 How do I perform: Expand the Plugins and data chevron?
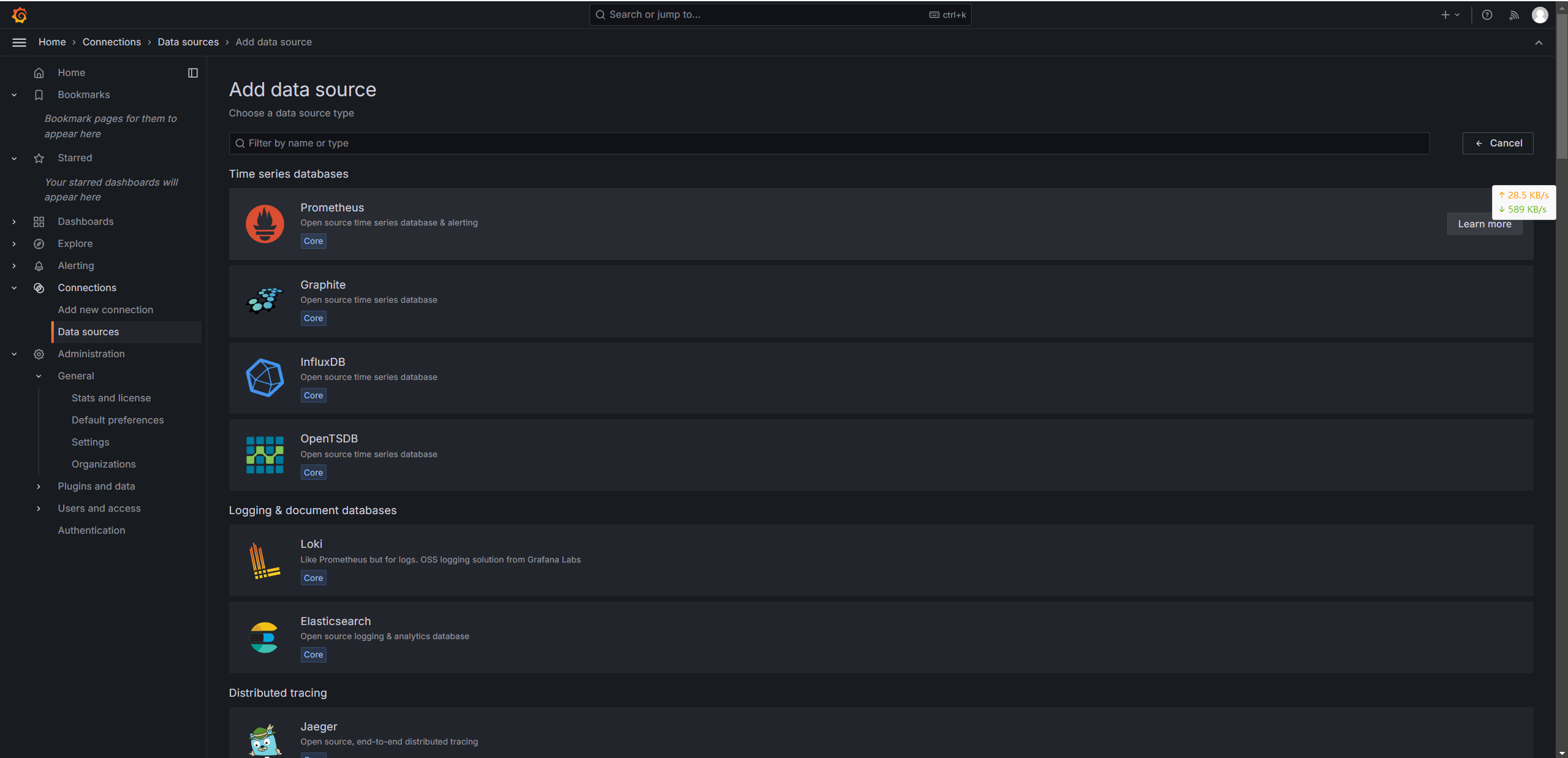39,487
